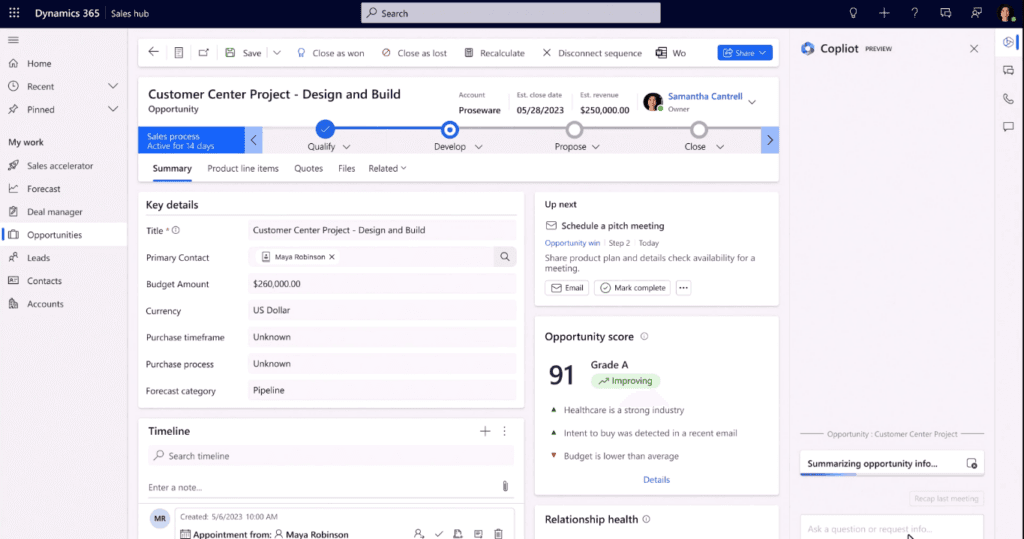This screenshot has height=539, width=1024.
Task: Open the app launcher waffle icon
Action: coord(14,13)
